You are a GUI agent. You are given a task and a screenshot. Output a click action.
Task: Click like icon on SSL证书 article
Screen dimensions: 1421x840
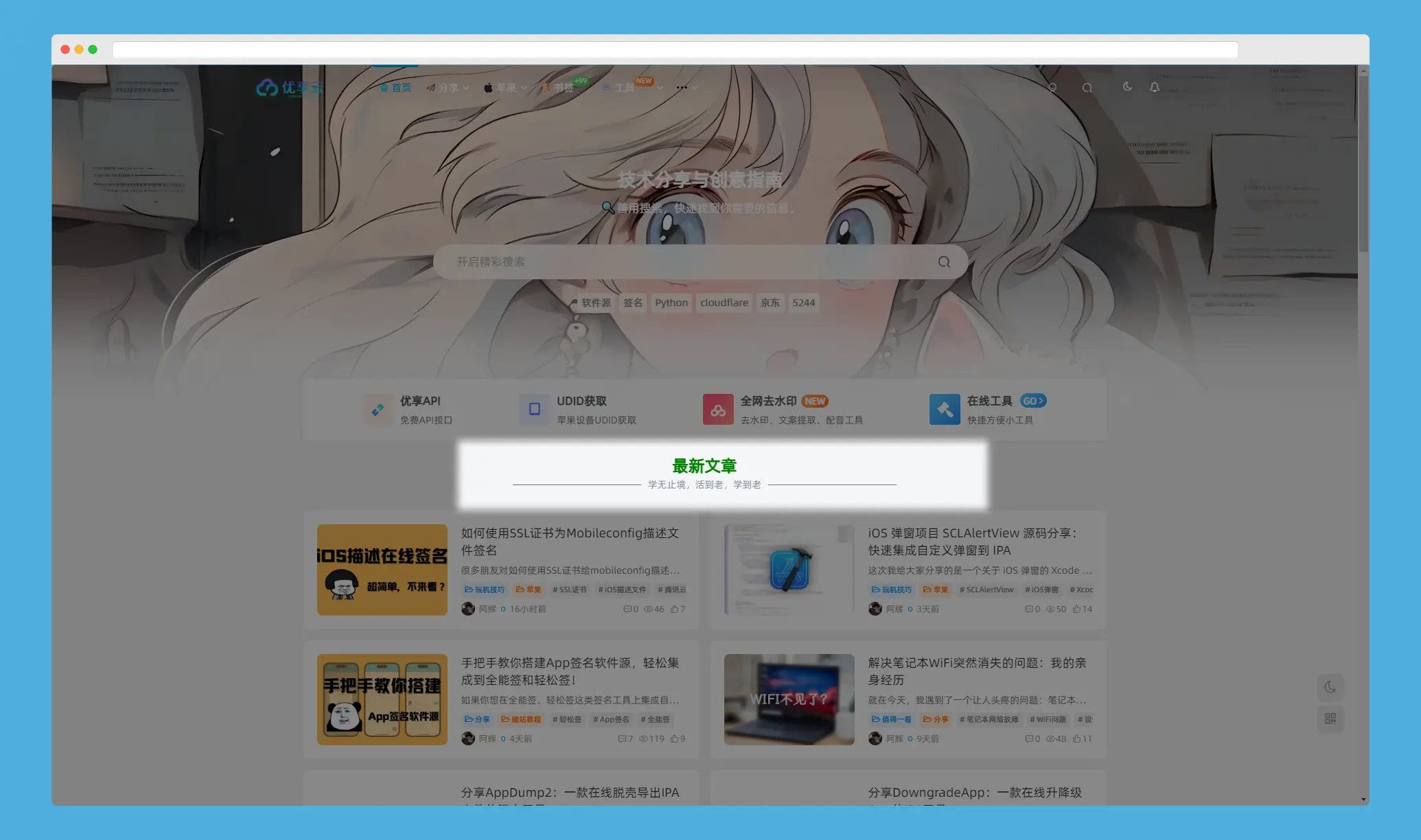click(674, 609)
